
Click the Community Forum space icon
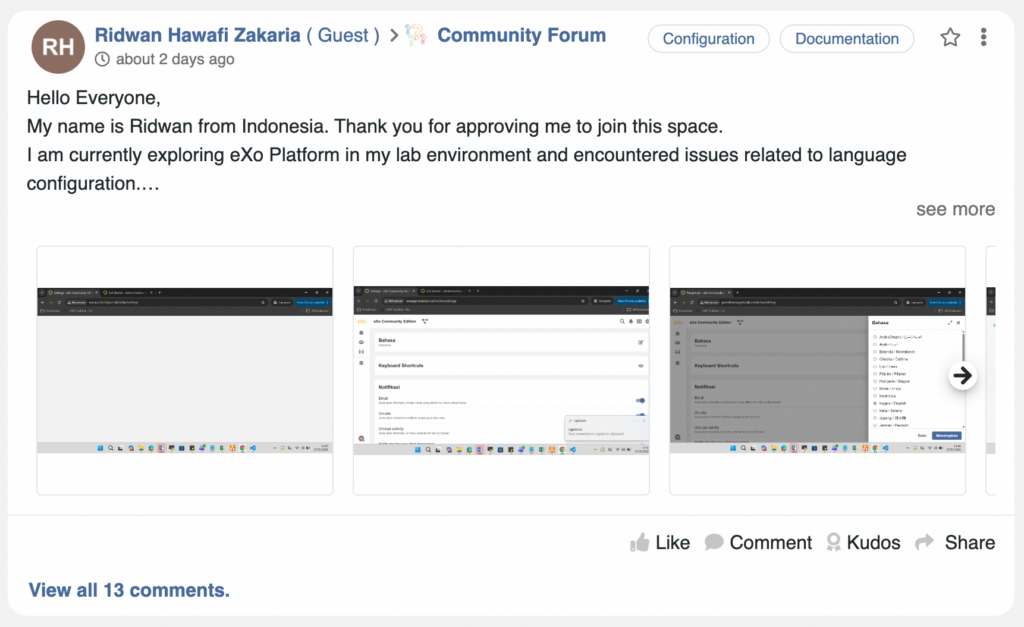pos(417,36)
